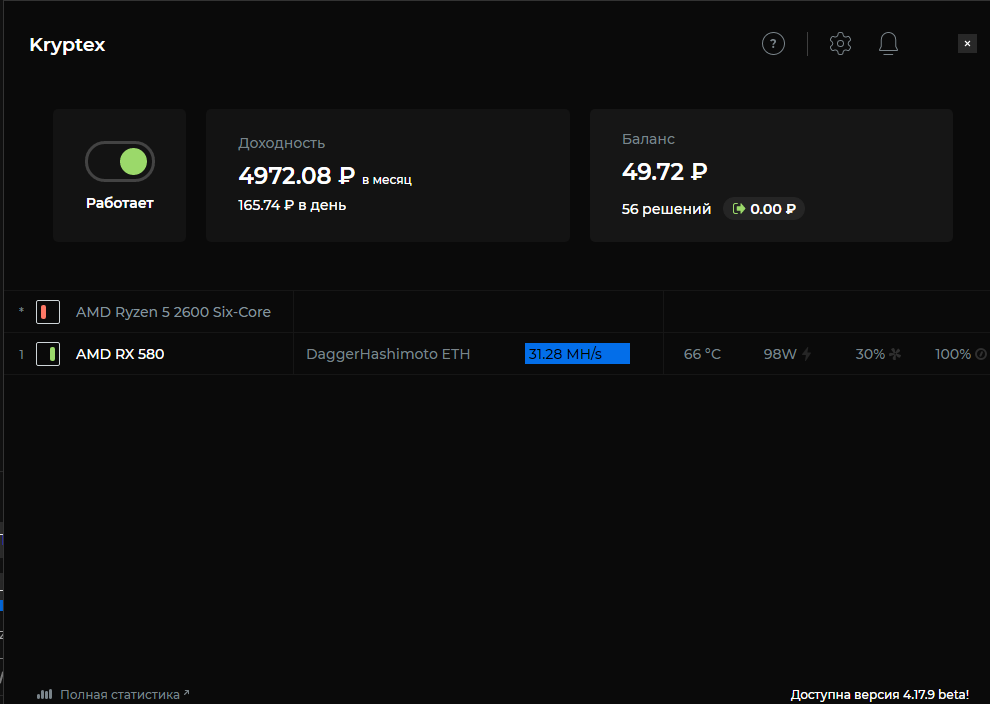Click the withdraw 0.00 ₽ button
This screenshot has width=990, height=704.
(763, 209)
